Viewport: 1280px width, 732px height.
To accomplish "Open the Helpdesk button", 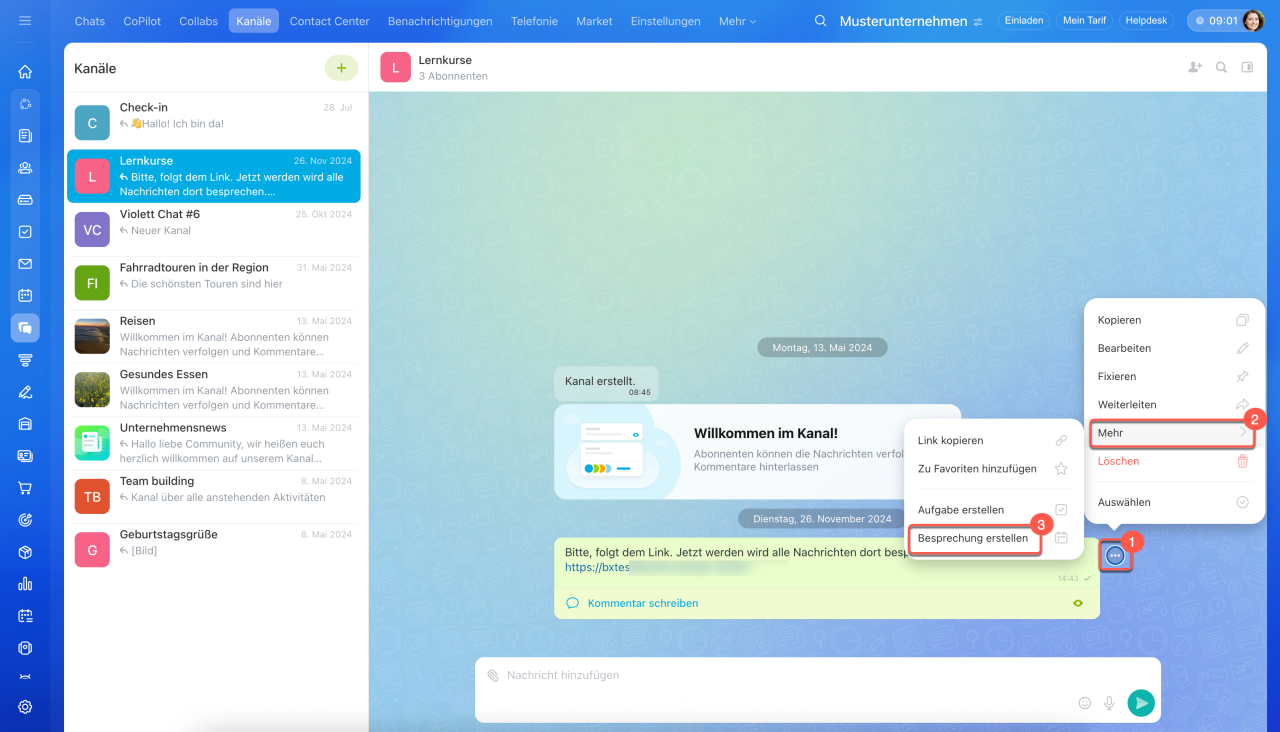I will (1146, 20).
